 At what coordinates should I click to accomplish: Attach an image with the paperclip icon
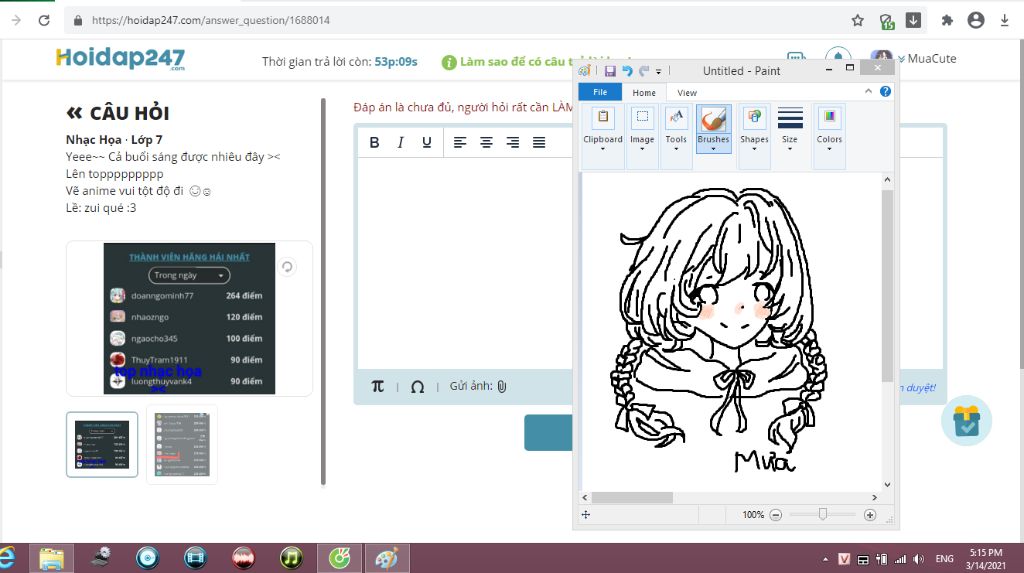pos(502,387)
